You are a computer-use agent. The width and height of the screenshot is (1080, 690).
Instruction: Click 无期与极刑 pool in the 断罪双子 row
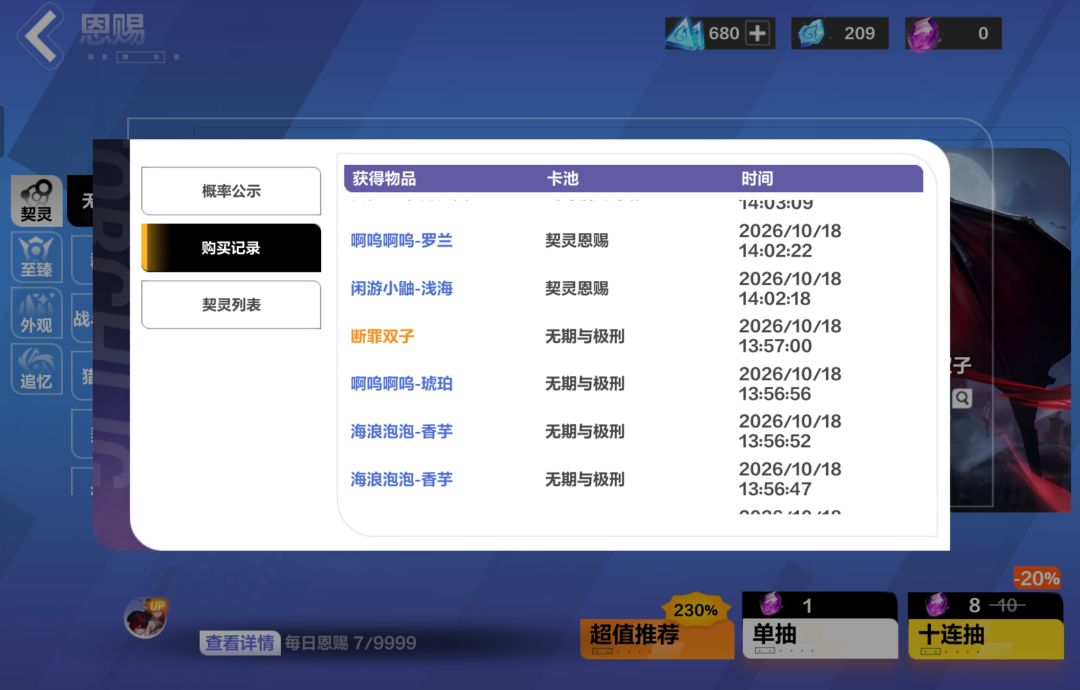click(585, 336)
